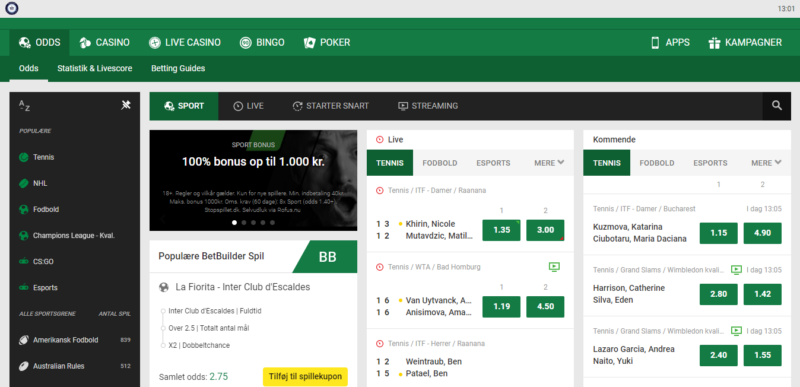
Task: Select the Odds sub-tab
Action: coord(29,68)
